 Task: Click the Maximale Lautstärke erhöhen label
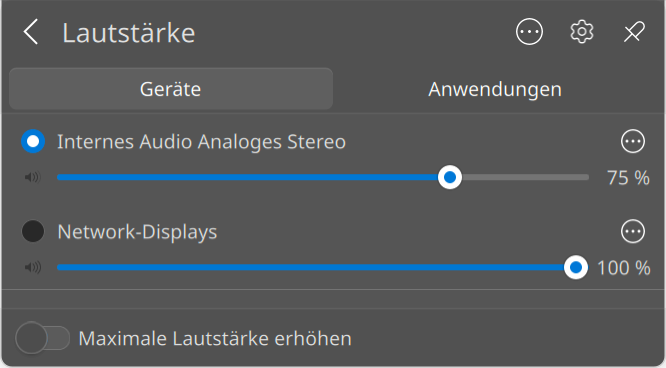pyautogui.click(x=215, y=339)
